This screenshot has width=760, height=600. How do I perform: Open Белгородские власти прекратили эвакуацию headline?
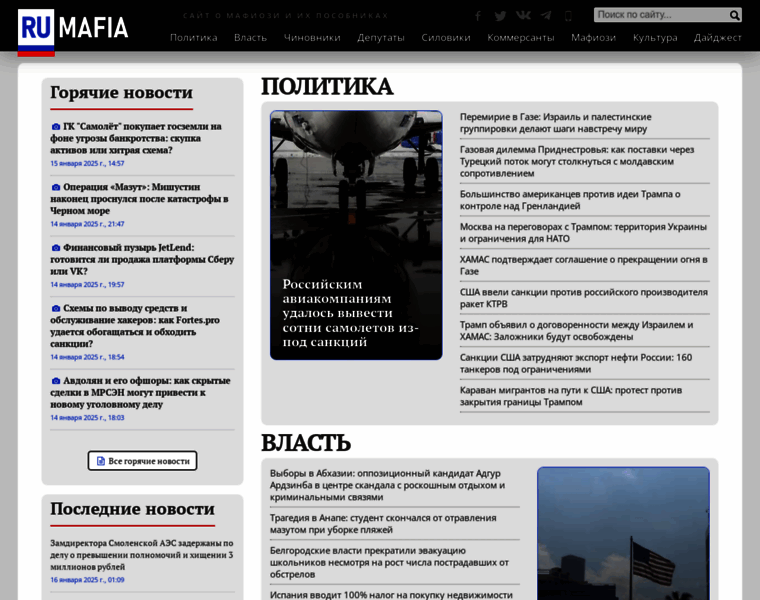coord(389,562)
